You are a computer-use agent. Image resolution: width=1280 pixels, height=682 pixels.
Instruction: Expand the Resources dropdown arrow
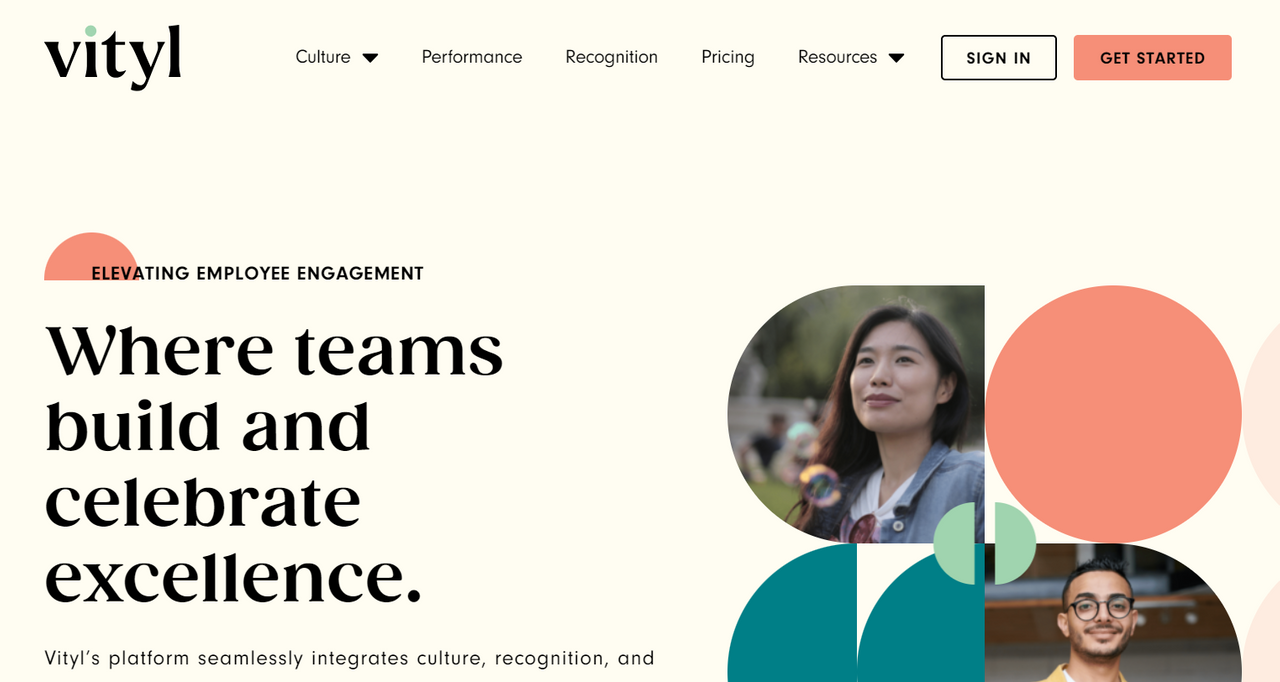point(896,58)
